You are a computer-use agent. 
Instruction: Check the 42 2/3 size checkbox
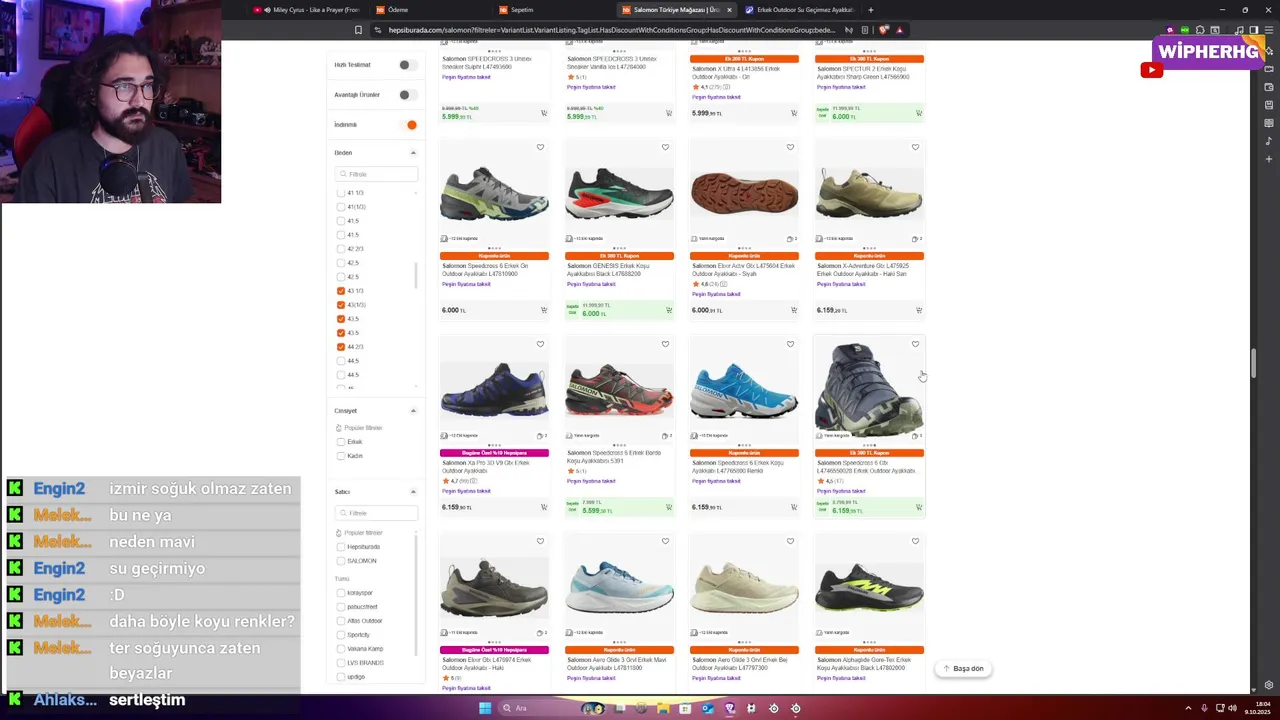341,249
